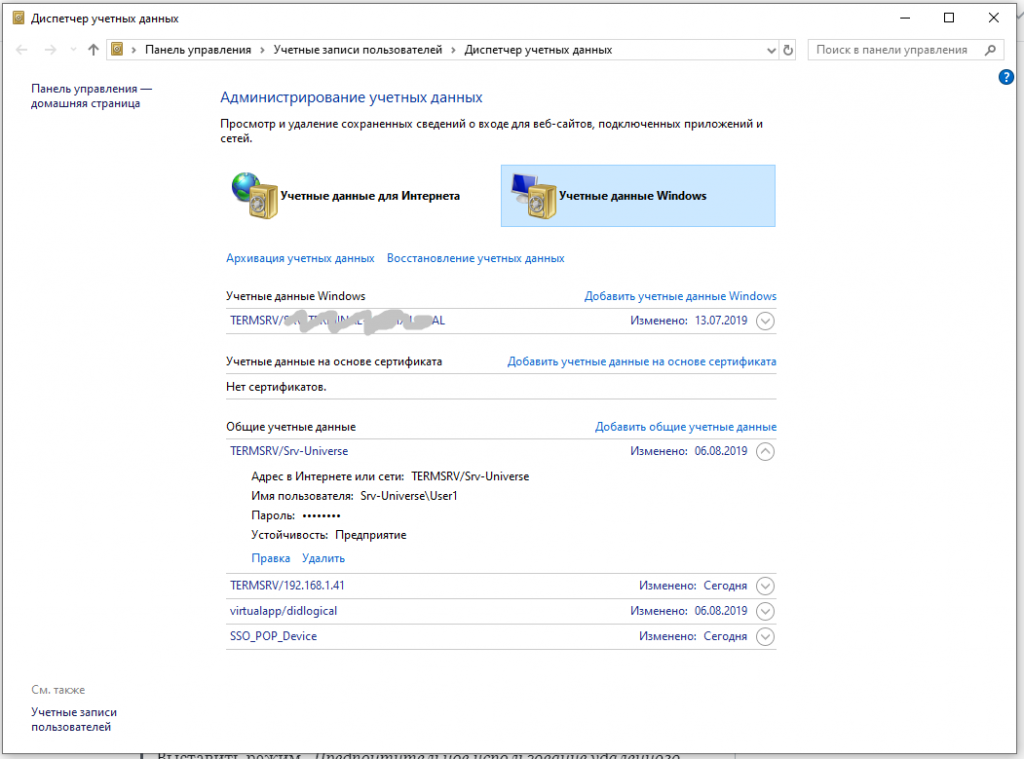Image resolution: width=1024 pixels, height=759 pixels.
Task: Click the Refresh address bar button
Action: pos(788,49)
